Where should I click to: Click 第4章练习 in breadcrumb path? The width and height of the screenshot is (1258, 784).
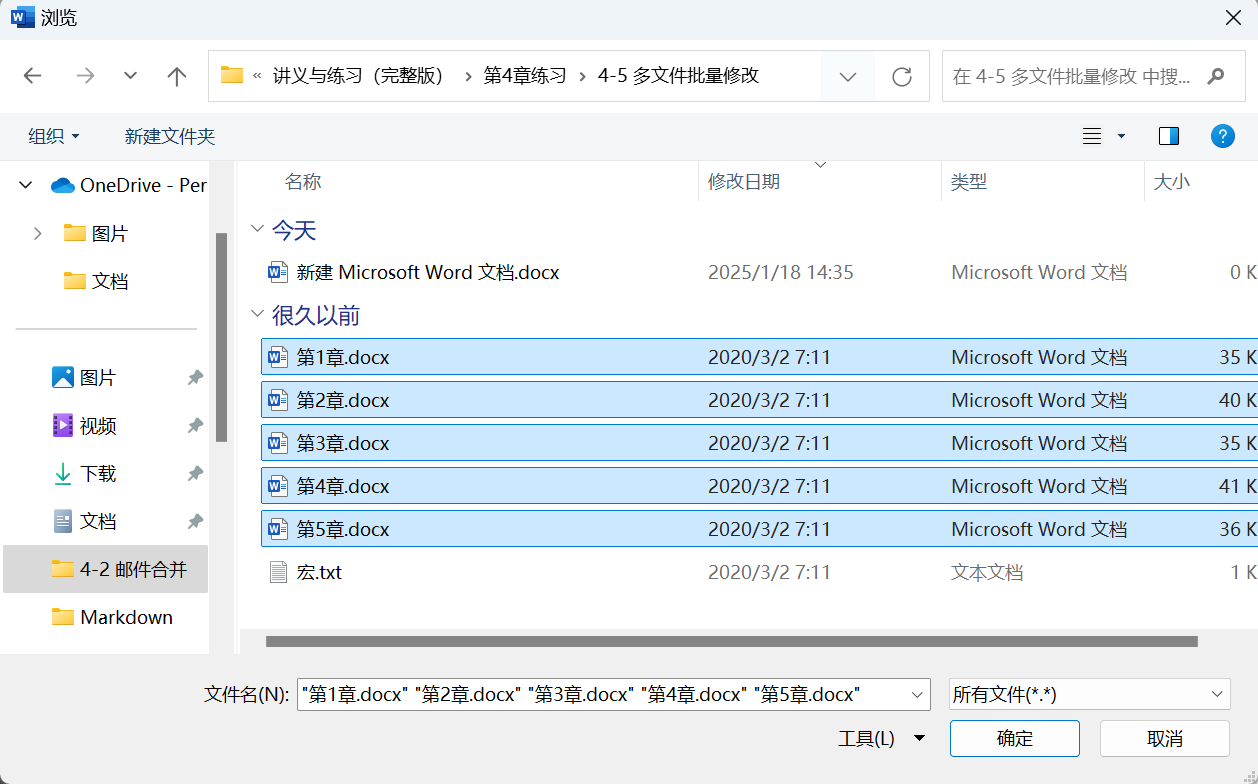525,76
